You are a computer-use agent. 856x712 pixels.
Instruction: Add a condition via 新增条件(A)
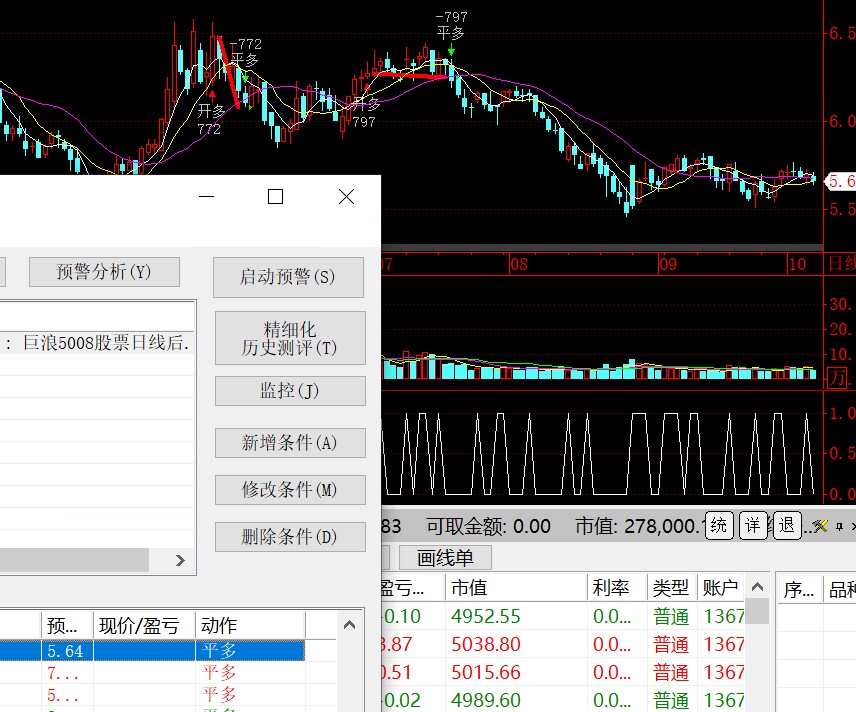(290, 442)
